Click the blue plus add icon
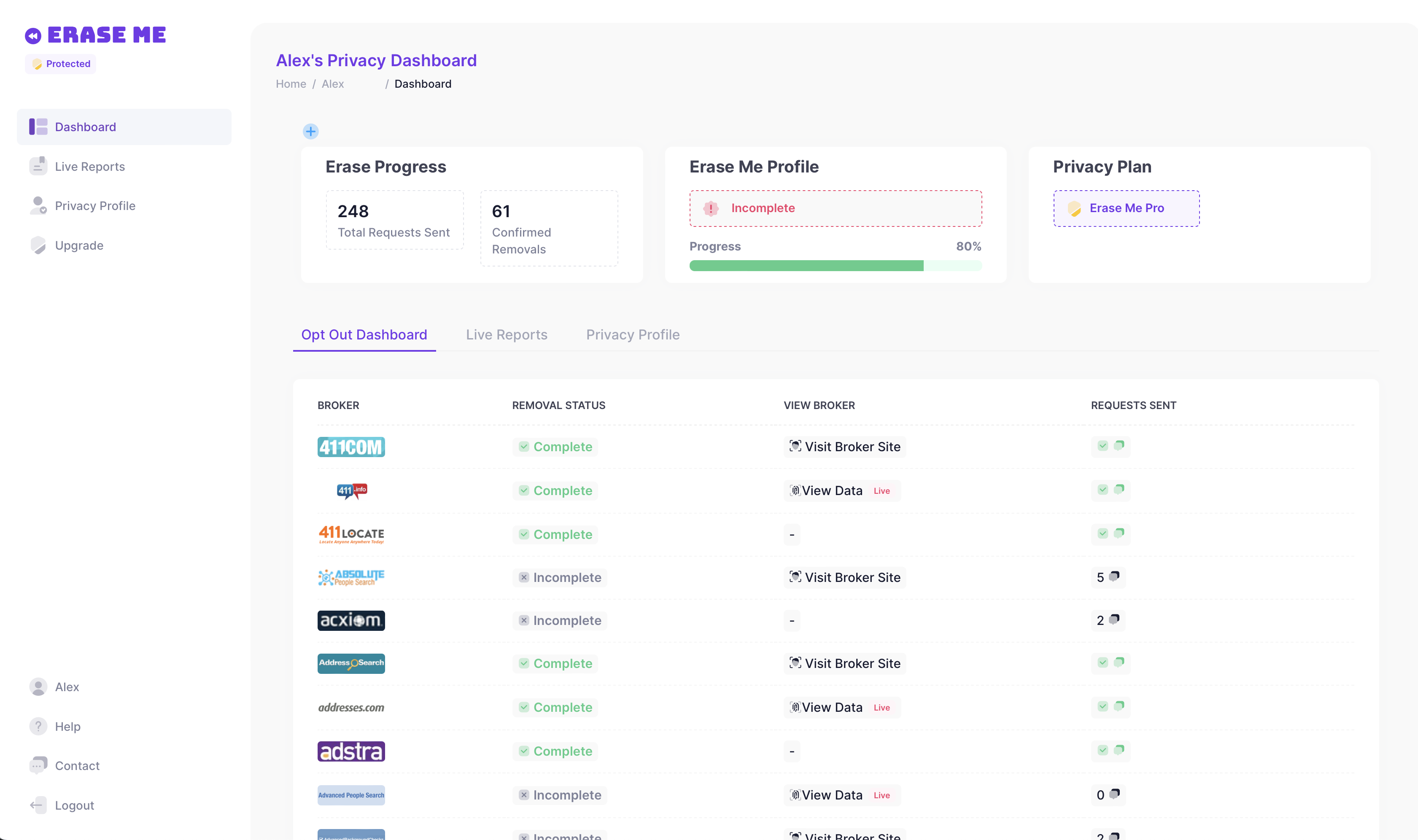Screen dimensions: 1418x840 [310, 131]
